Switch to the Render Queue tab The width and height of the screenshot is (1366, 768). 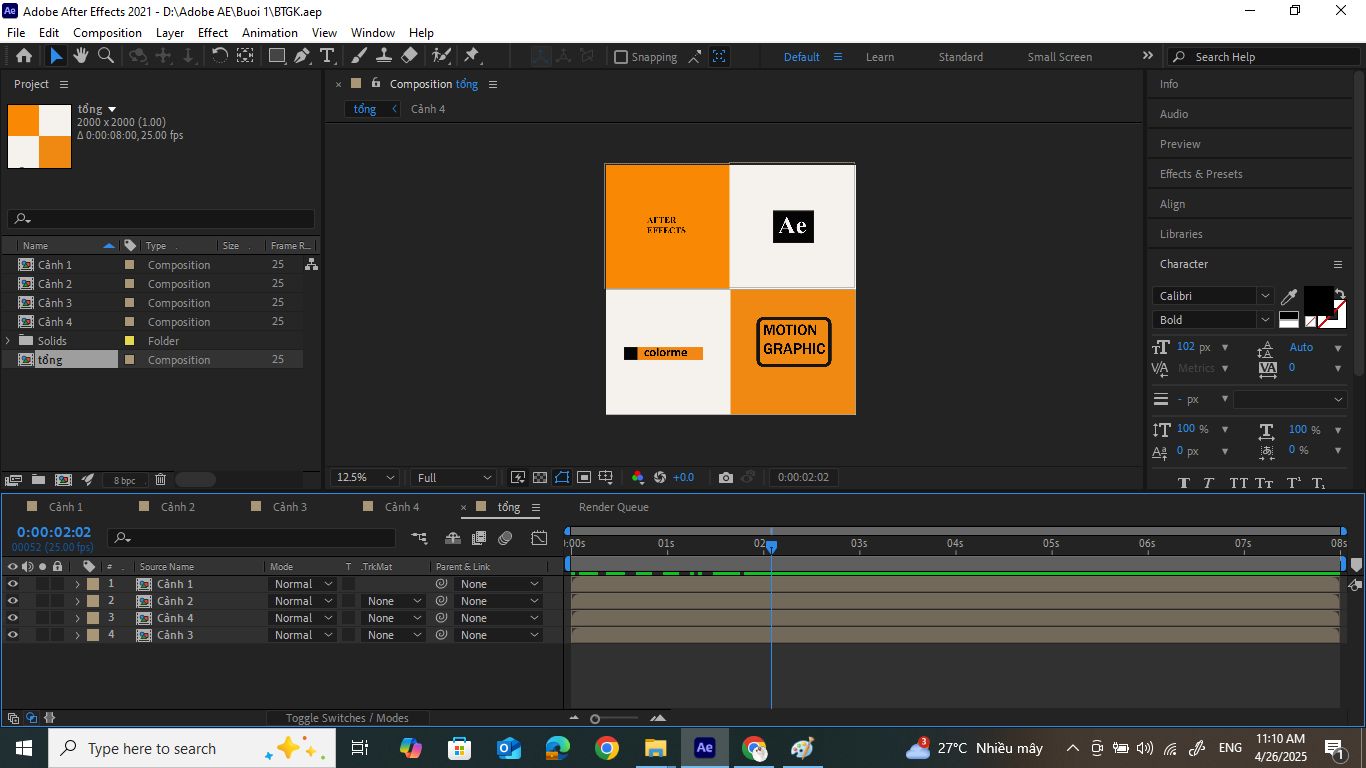614,507
